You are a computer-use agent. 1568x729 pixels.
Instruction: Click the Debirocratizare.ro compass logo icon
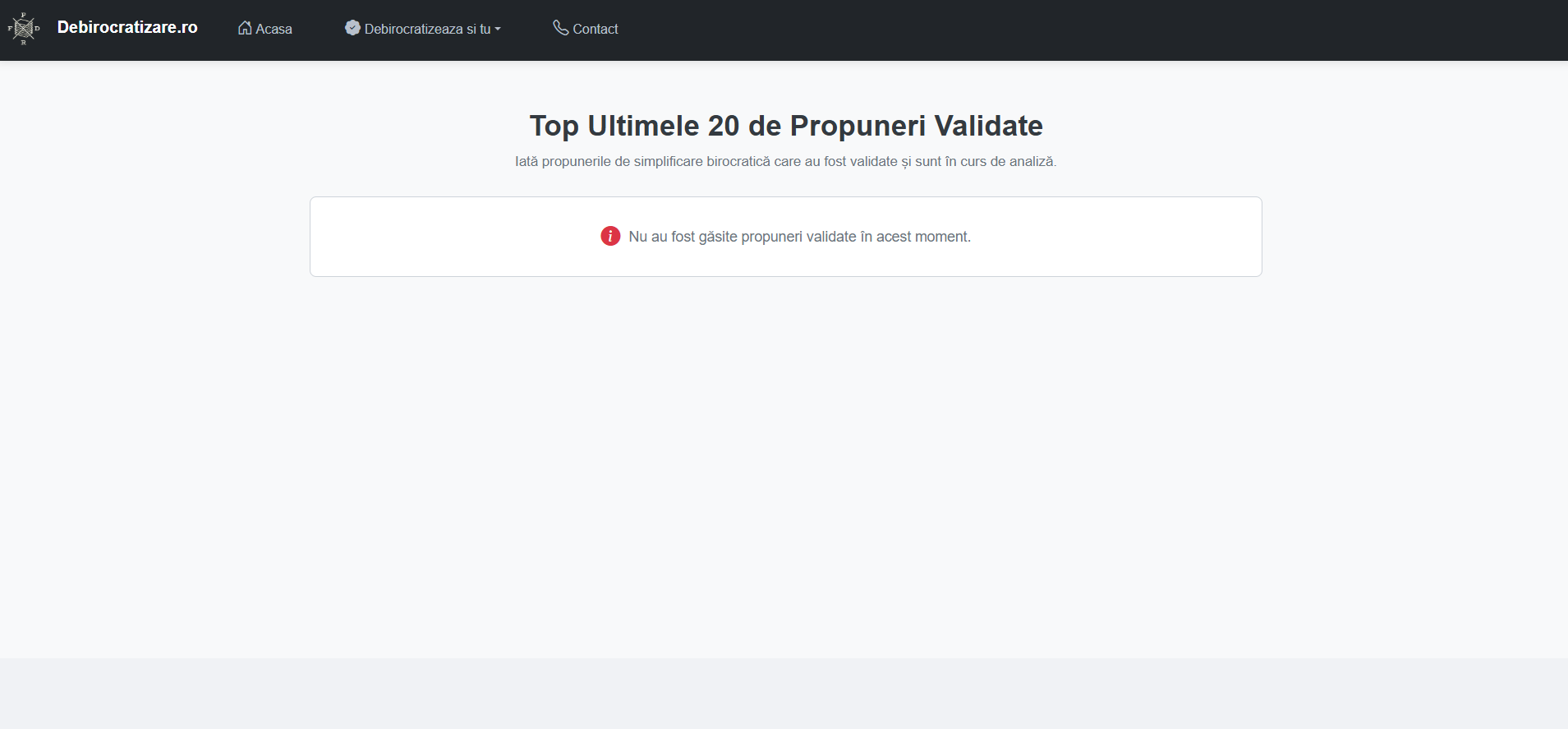(24, 29)
